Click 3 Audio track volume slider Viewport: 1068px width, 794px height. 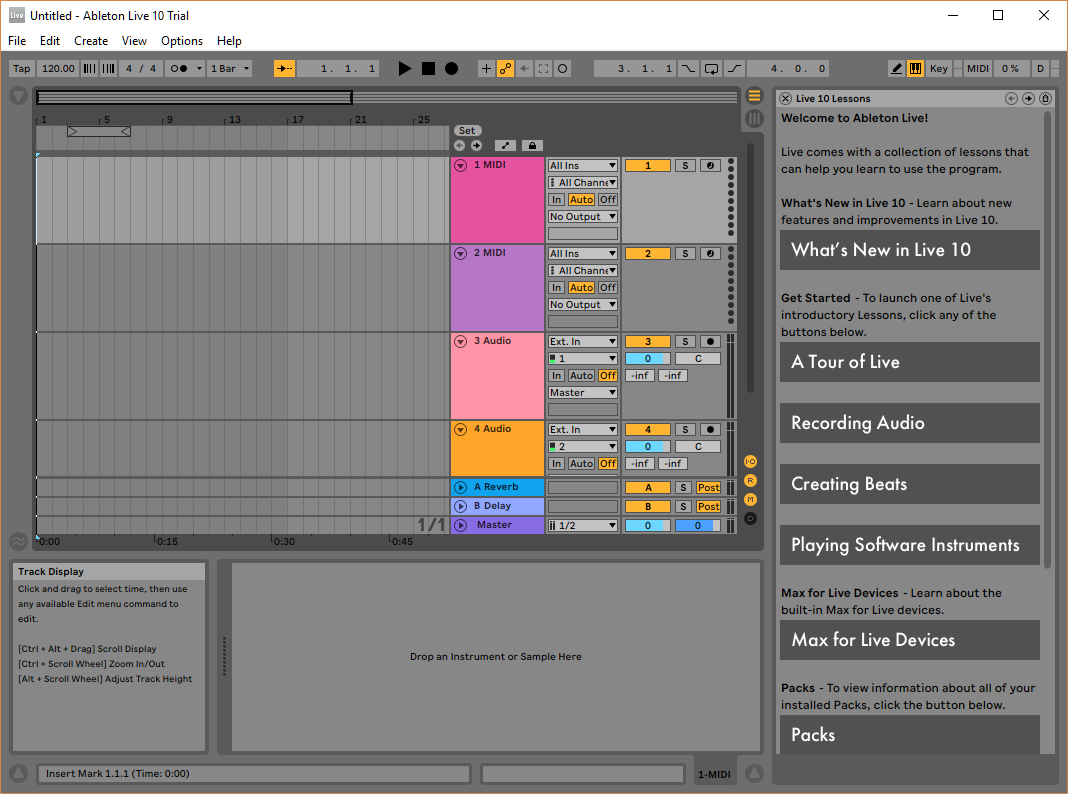click(x=648, y=359)
